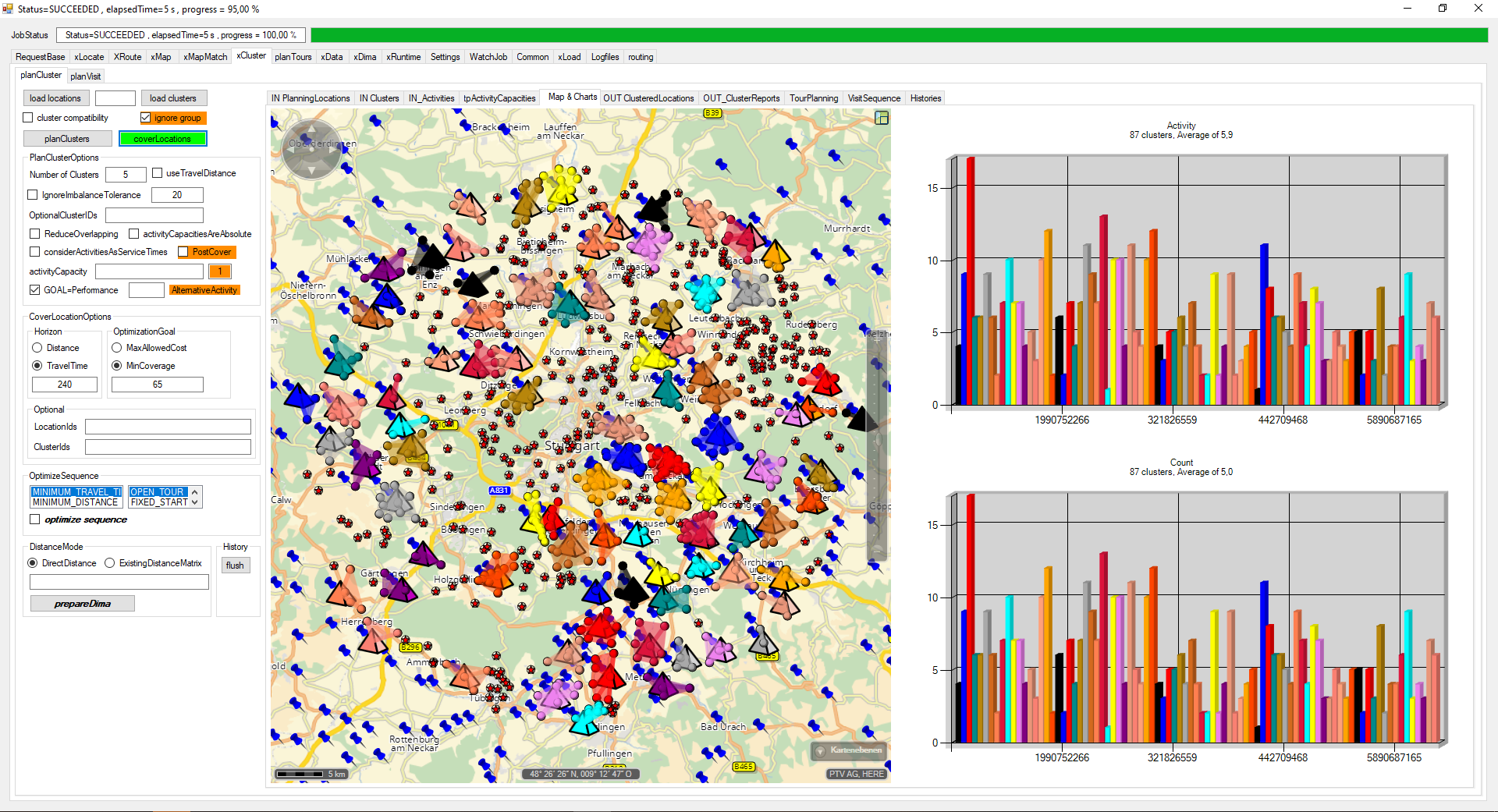The width and height of the screenshot is (1498, 812).
Task: Click the prepareDima button
Action: [83, 604]
